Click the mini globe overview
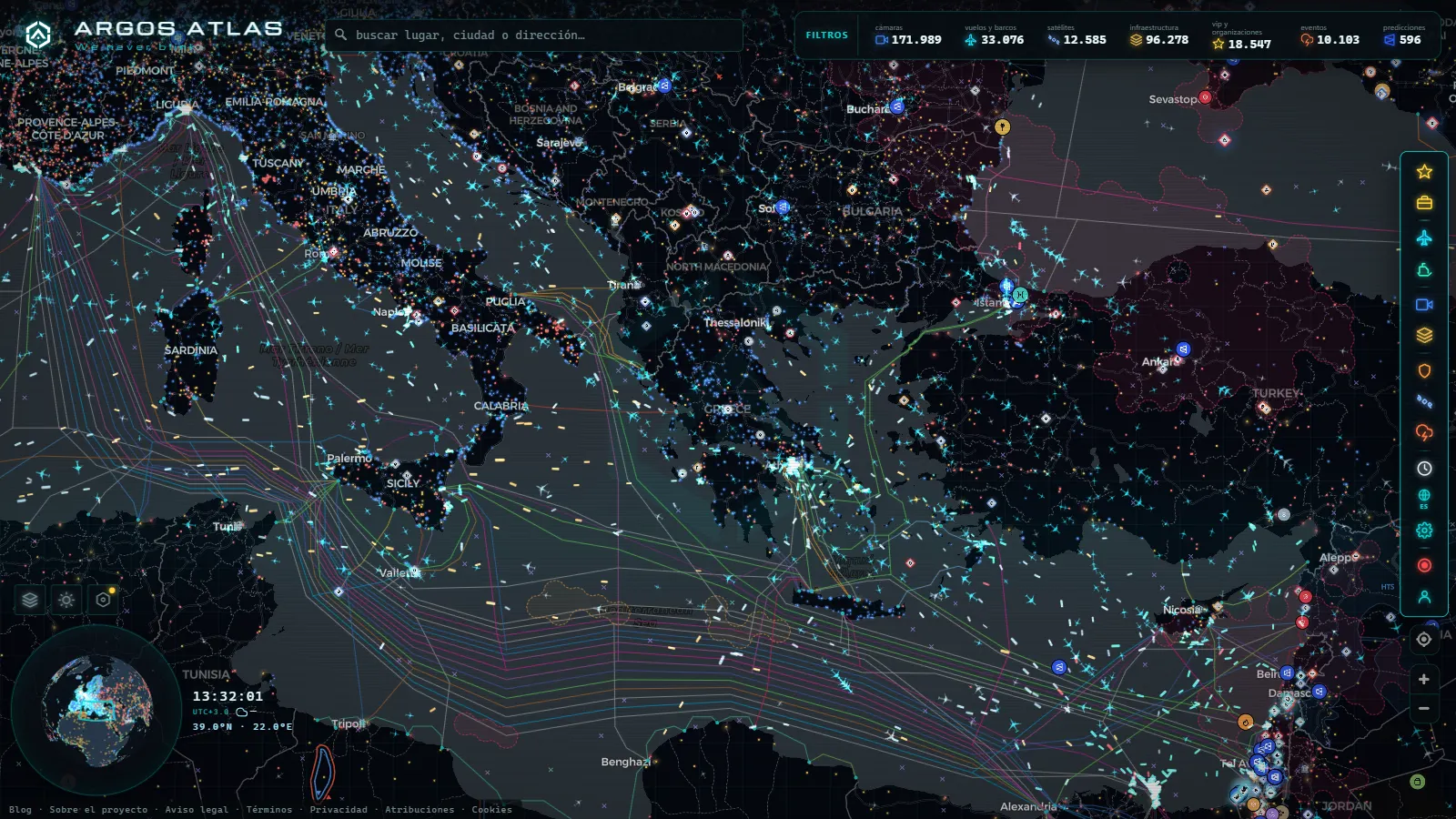 pyautogui.click(x=96, y=711)
